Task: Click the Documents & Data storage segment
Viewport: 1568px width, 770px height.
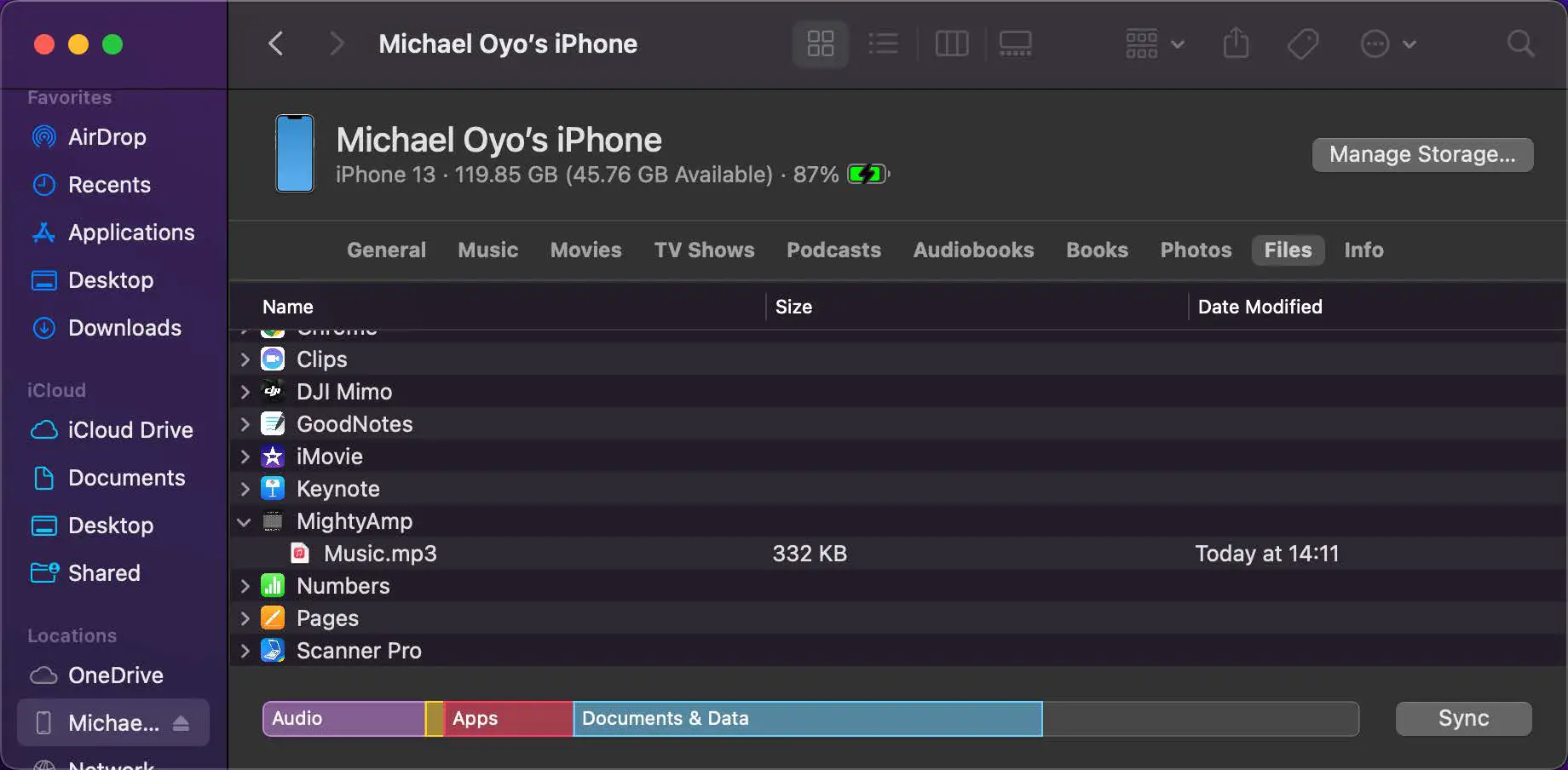Action: pos(807,718)
